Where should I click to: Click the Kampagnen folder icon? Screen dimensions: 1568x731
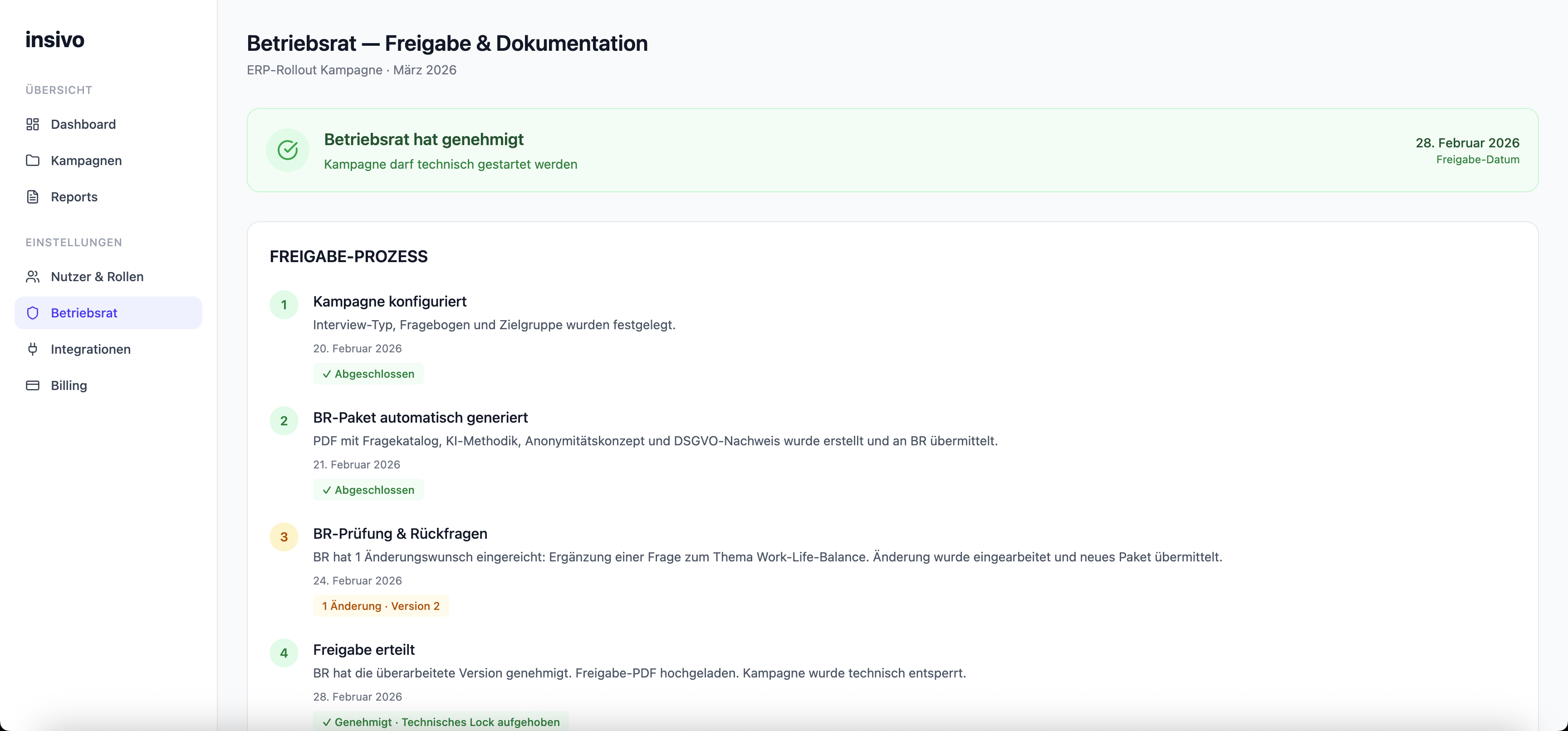click(x=33, y=161)
